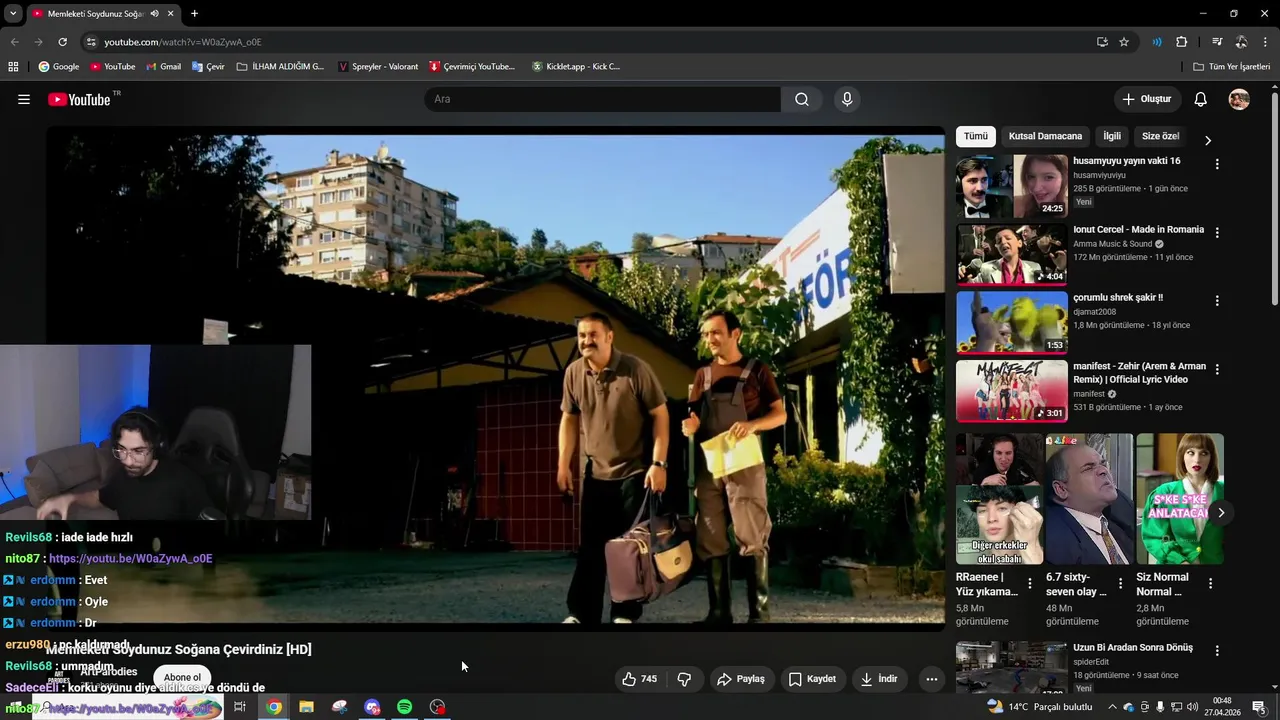Image resolution: width=1280 pixels, height=720 pixels.
Task: Click the YouTube search field
Action: tap(602, 99)
